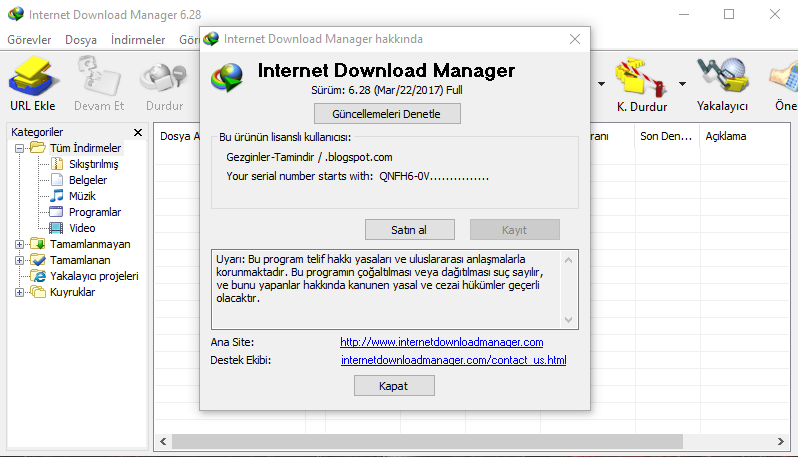Click the Yakalayıcı projeleri browser icon
The width and height of the screenshot is (798, 457).
point(38,276)
